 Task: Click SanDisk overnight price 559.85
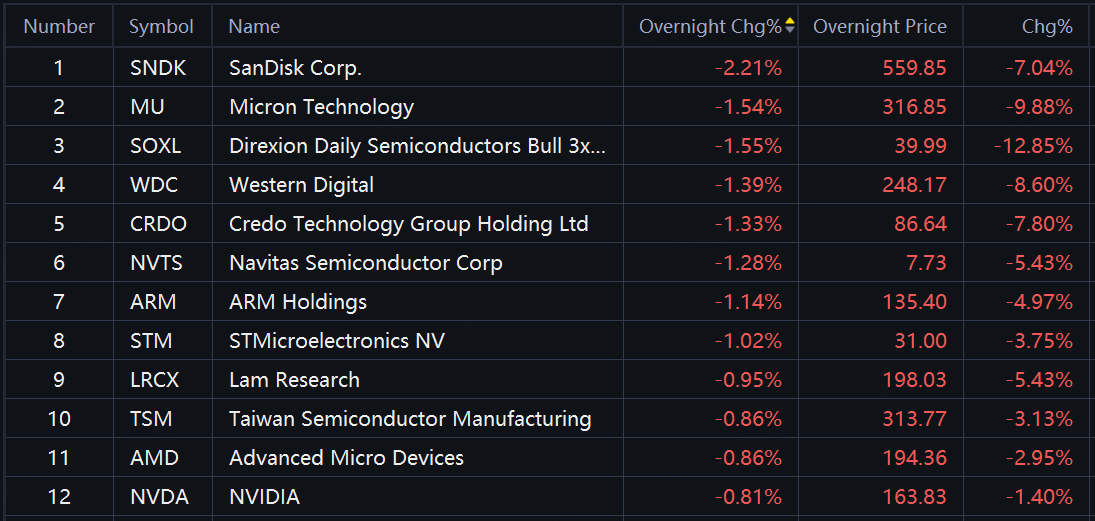click(x=914, y=68)
